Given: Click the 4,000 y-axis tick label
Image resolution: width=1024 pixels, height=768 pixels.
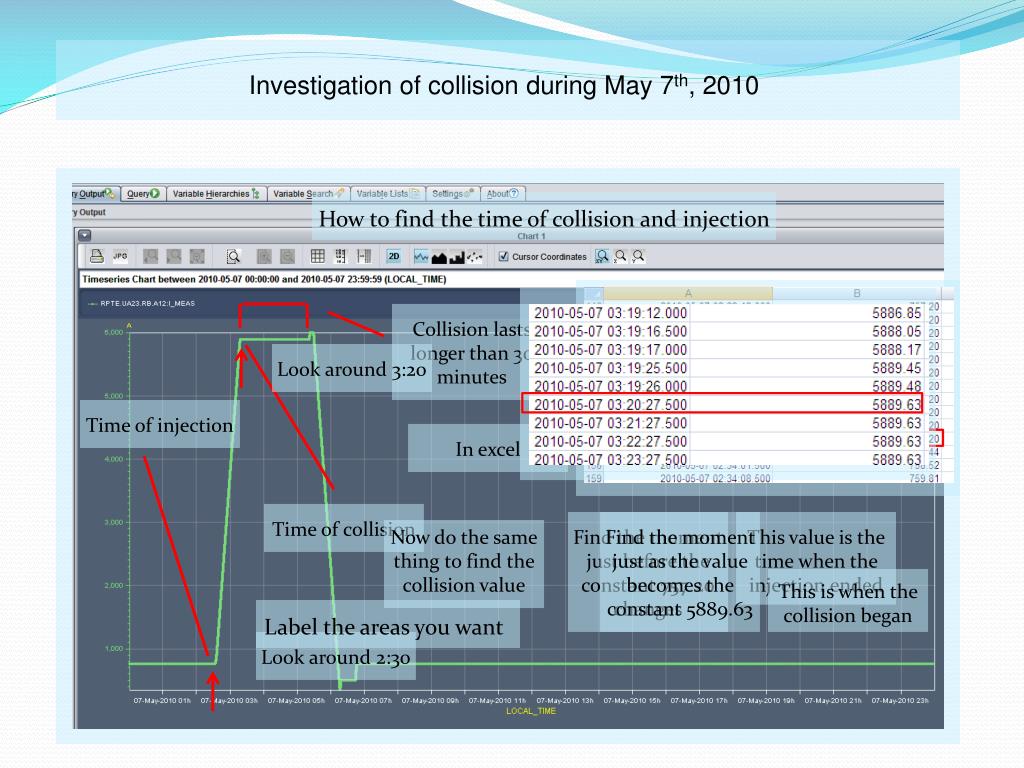Looking at the screenshot, I should tap(114, 459).
